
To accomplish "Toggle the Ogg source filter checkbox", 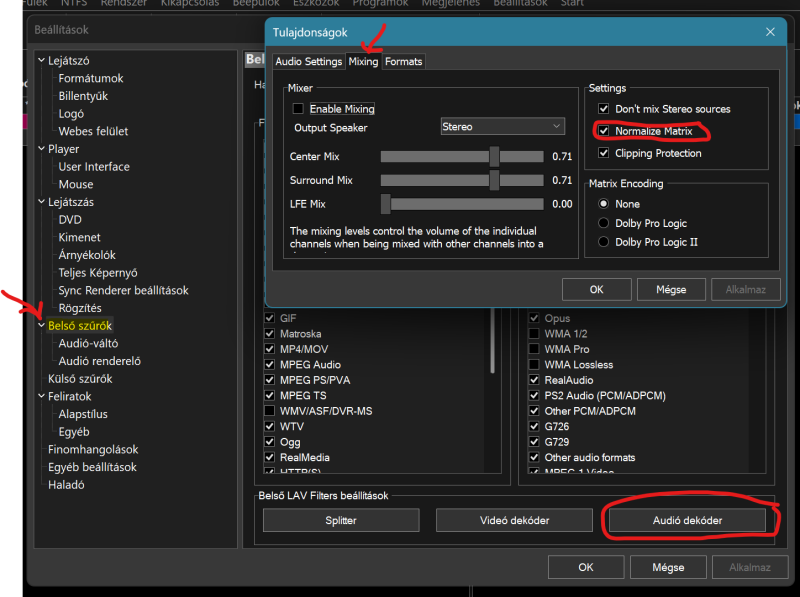I will [269, 442].
